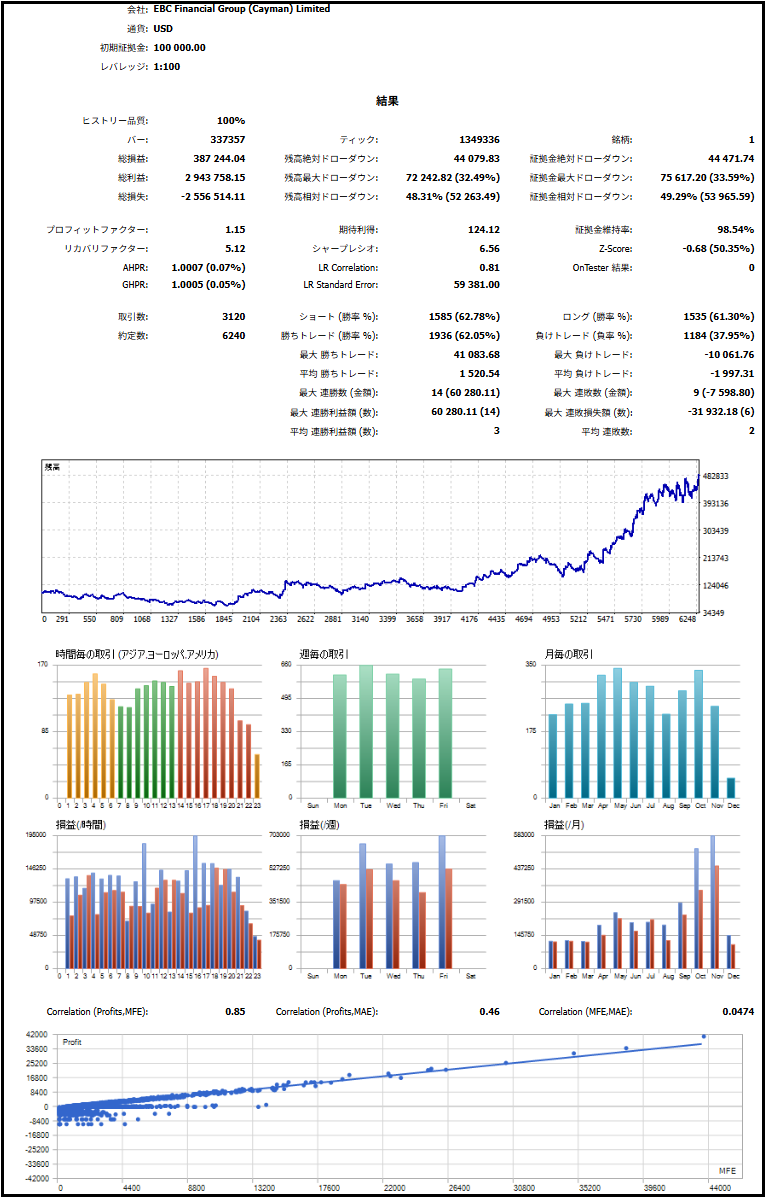Screen dimensions: 766x1197
Task: Click the hour 23 bar in hourly trades chart
Action: point(257,775)
